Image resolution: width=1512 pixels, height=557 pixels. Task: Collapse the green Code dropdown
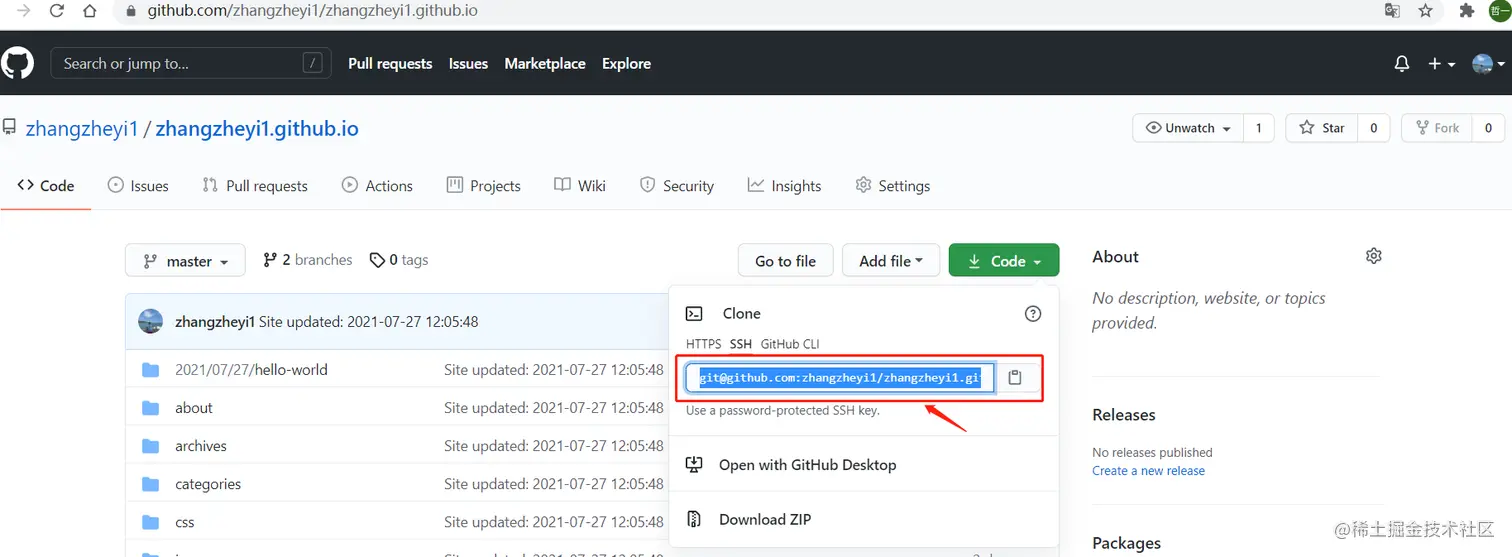1004,261
